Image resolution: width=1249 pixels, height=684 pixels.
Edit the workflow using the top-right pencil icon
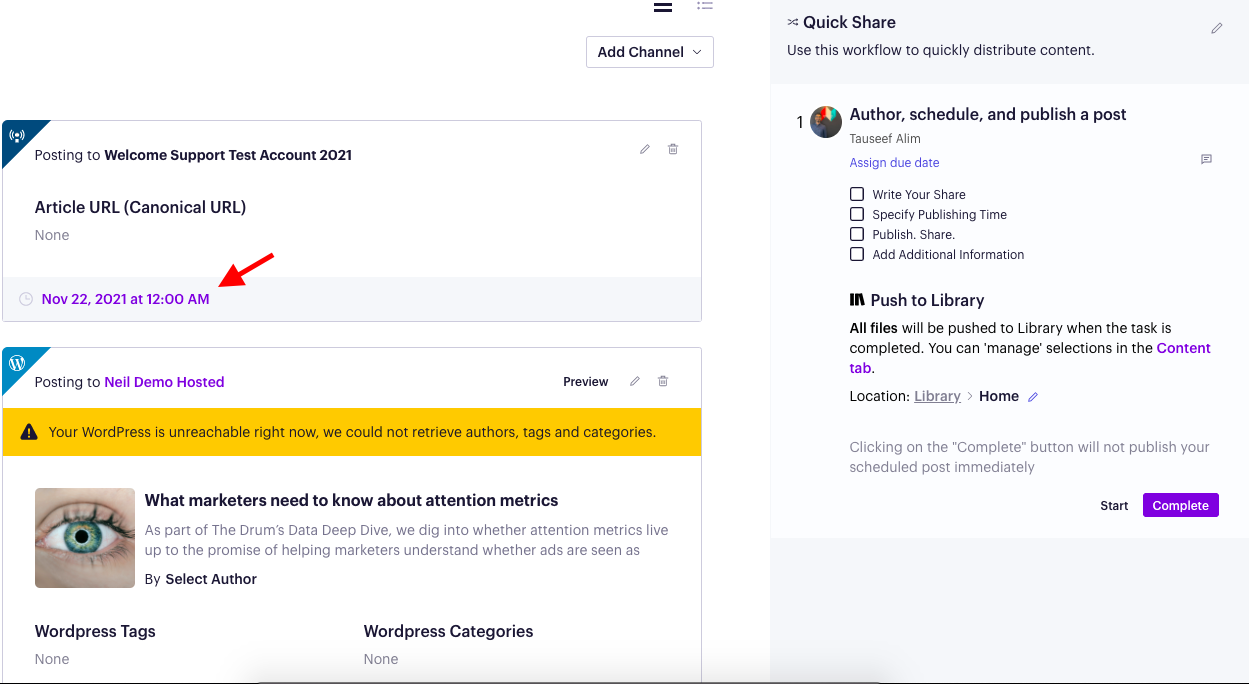[x=1216, y=28]
